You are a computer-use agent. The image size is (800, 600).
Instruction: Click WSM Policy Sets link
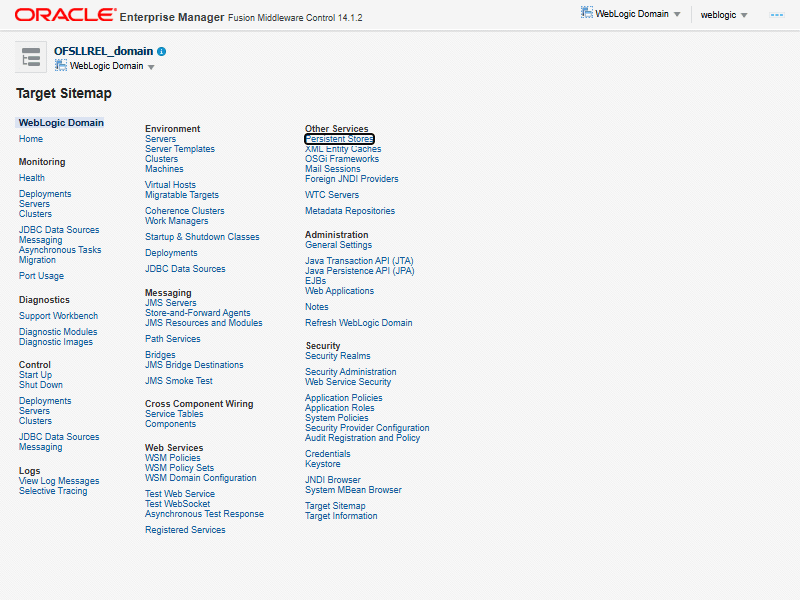click(179, 468)
